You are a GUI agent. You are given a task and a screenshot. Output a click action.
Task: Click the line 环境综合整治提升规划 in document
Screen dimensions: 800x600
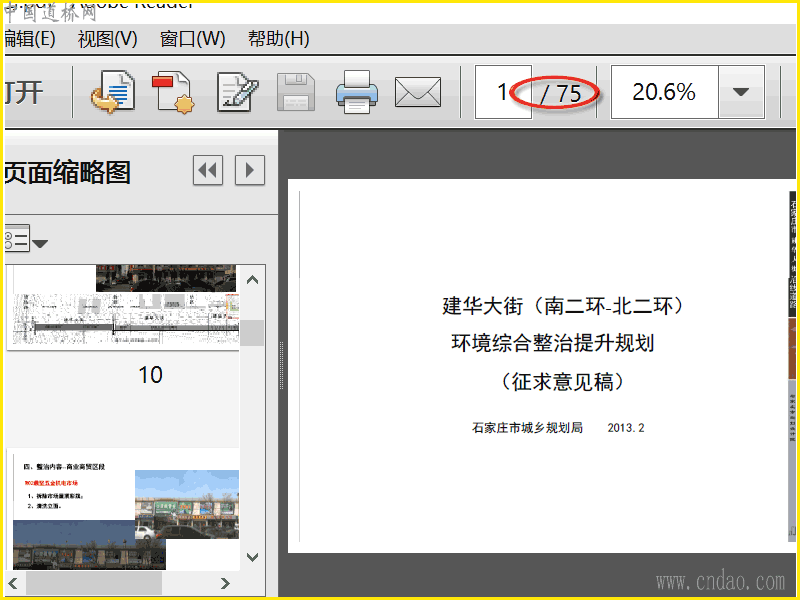click(x=553, y=343)
